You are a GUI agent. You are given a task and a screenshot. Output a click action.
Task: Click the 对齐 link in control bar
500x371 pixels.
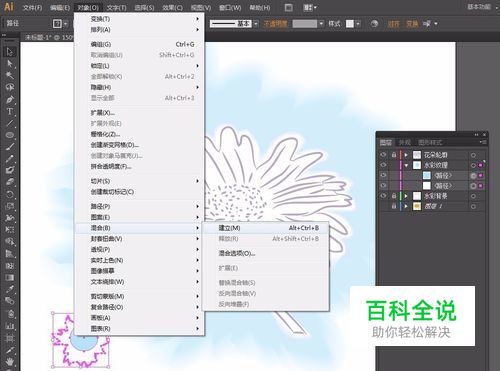(393, 24)
